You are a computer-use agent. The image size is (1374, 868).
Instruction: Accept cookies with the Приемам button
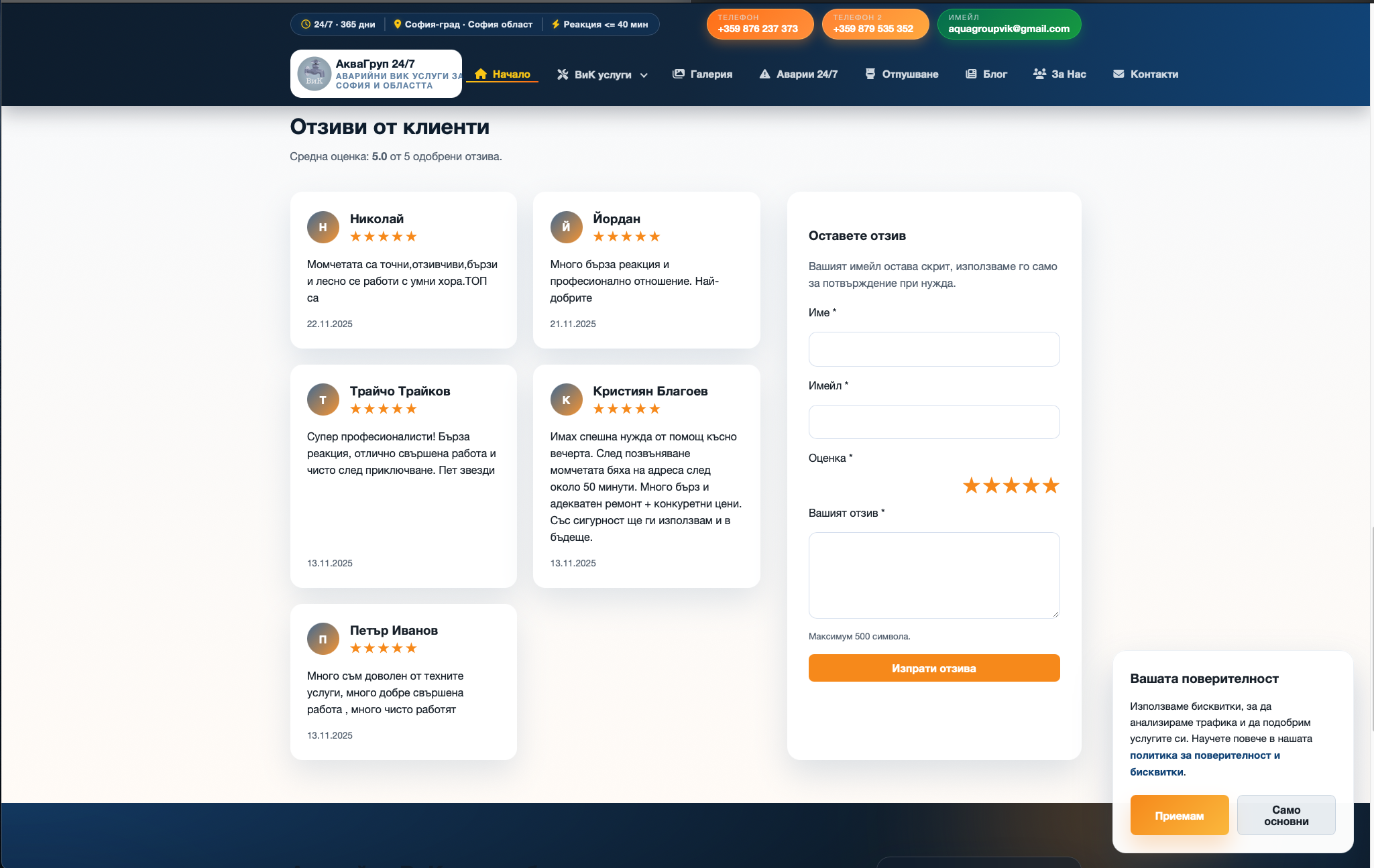click(1179, 815)
